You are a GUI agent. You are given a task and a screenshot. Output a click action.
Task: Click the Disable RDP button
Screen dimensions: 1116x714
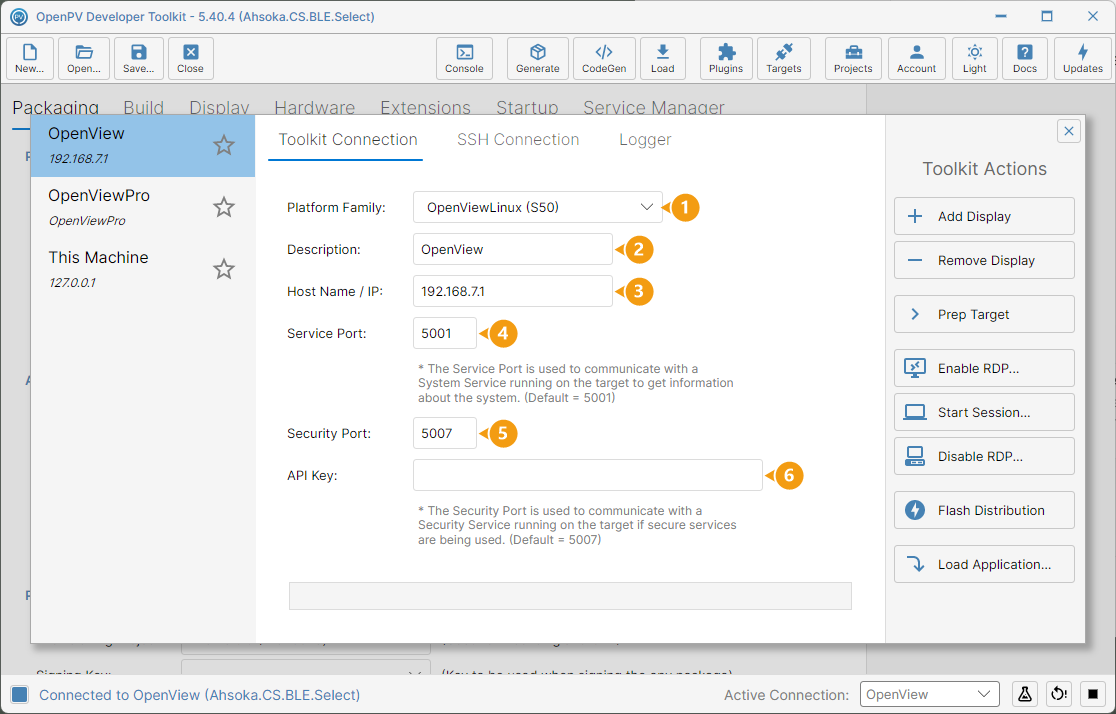984,456
